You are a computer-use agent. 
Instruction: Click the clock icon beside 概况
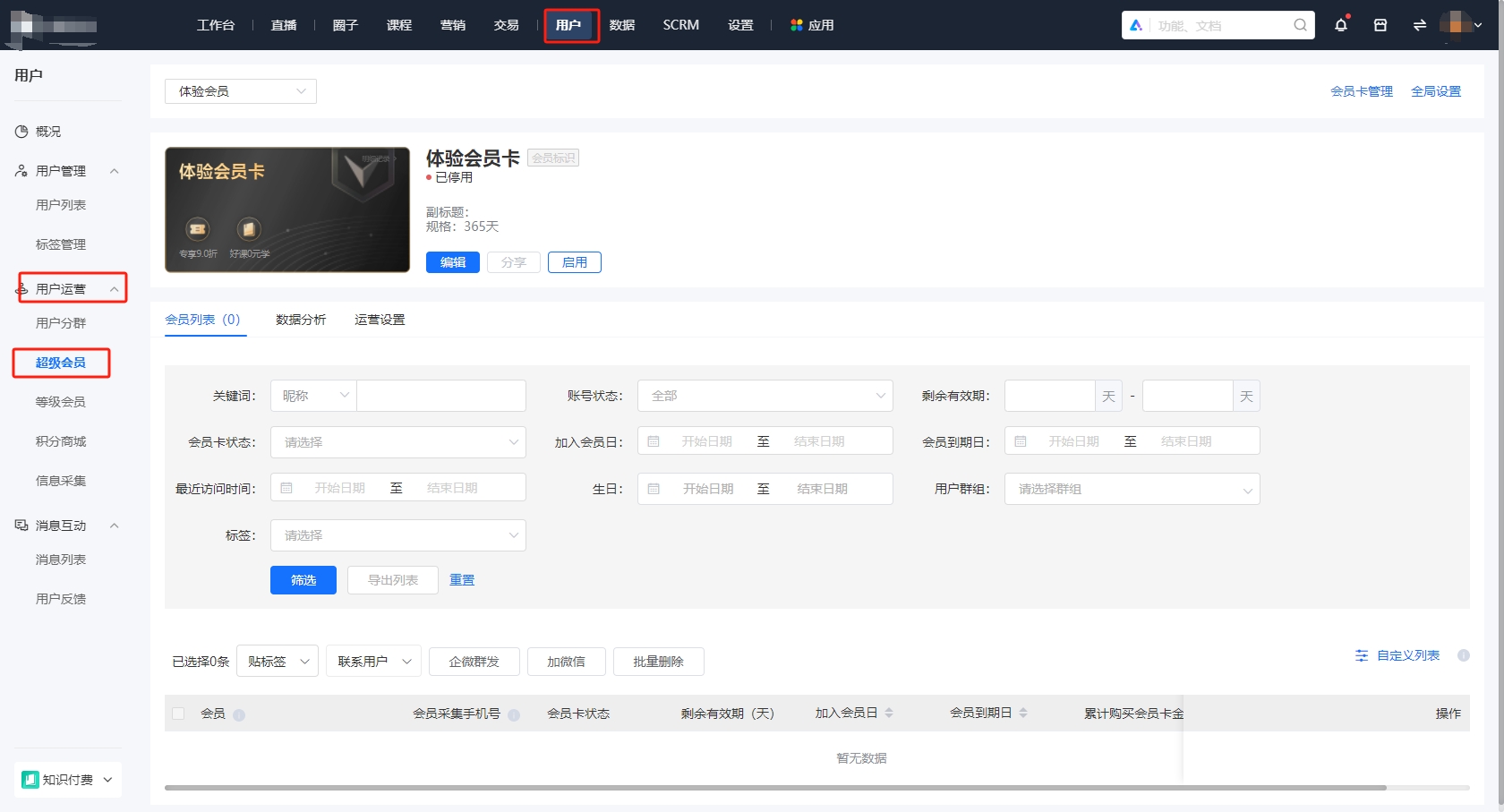pos(21,131)
